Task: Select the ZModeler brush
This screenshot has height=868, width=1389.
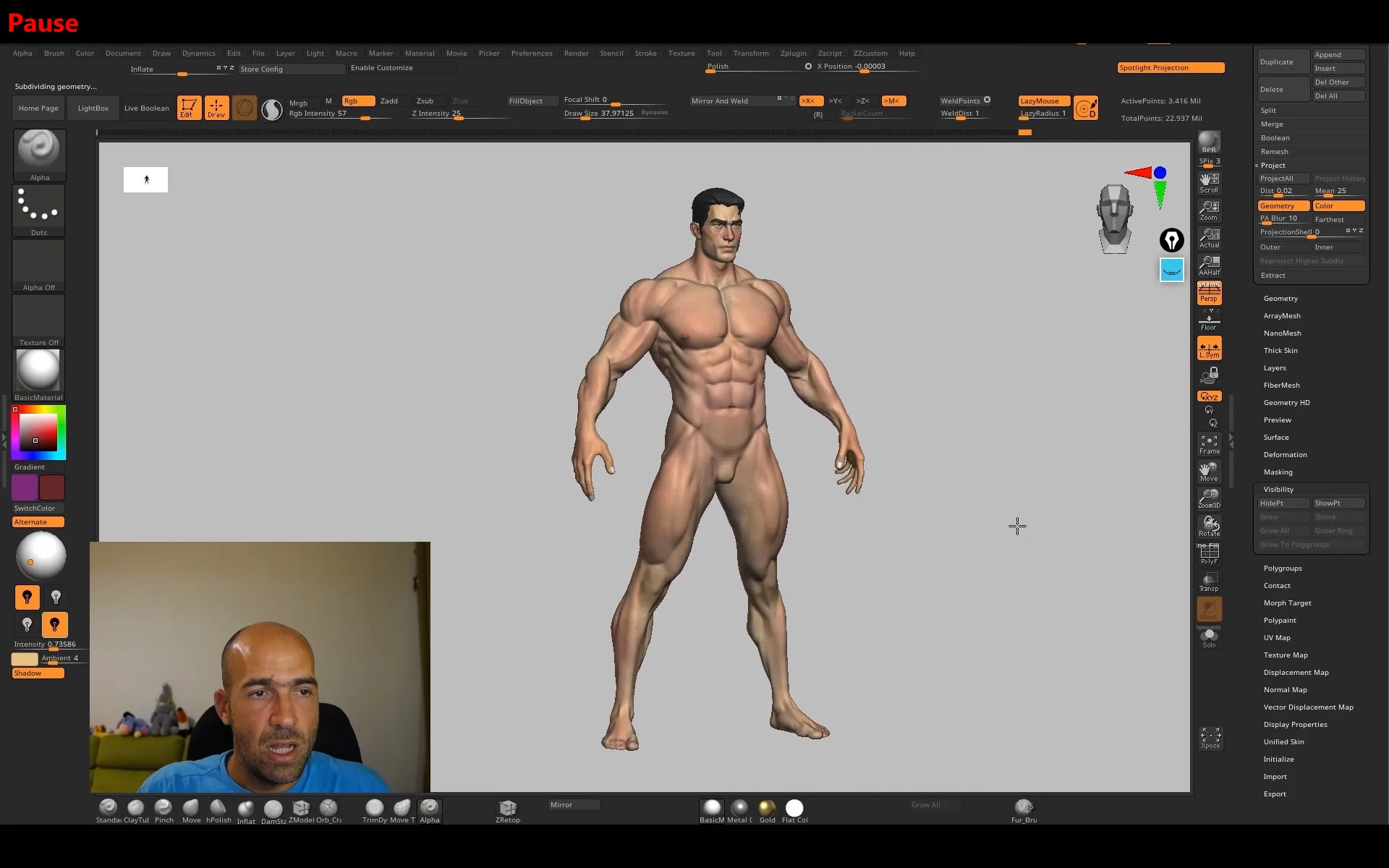Action: (x=301, y=811)
